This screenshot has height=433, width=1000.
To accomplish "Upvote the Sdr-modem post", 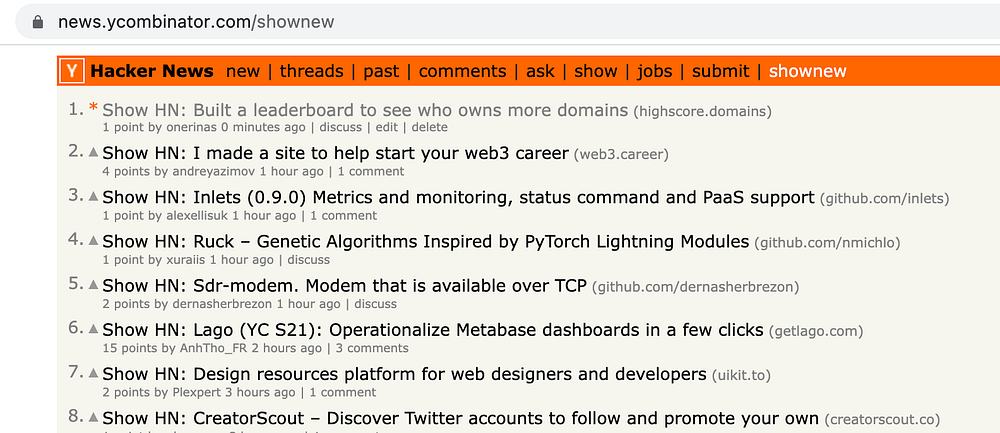I will pyautogui.click(x=94, y=285).
